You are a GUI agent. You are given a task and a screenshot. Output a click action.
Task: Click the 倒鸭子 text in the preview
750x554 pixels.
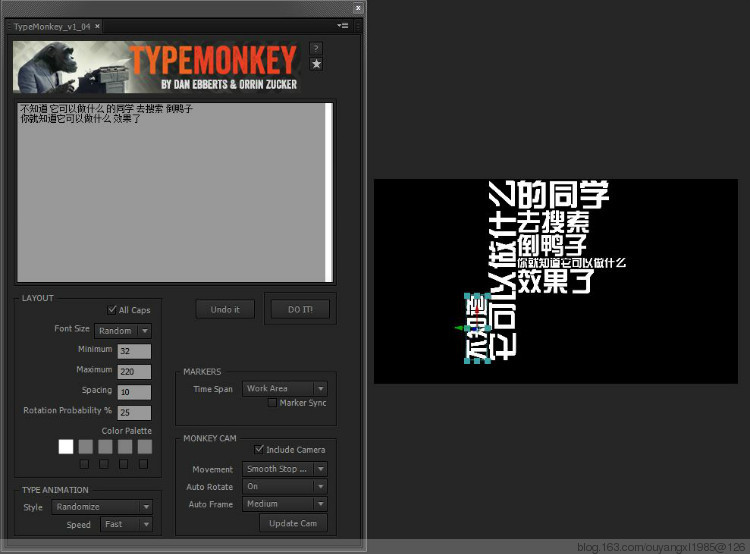551,245
